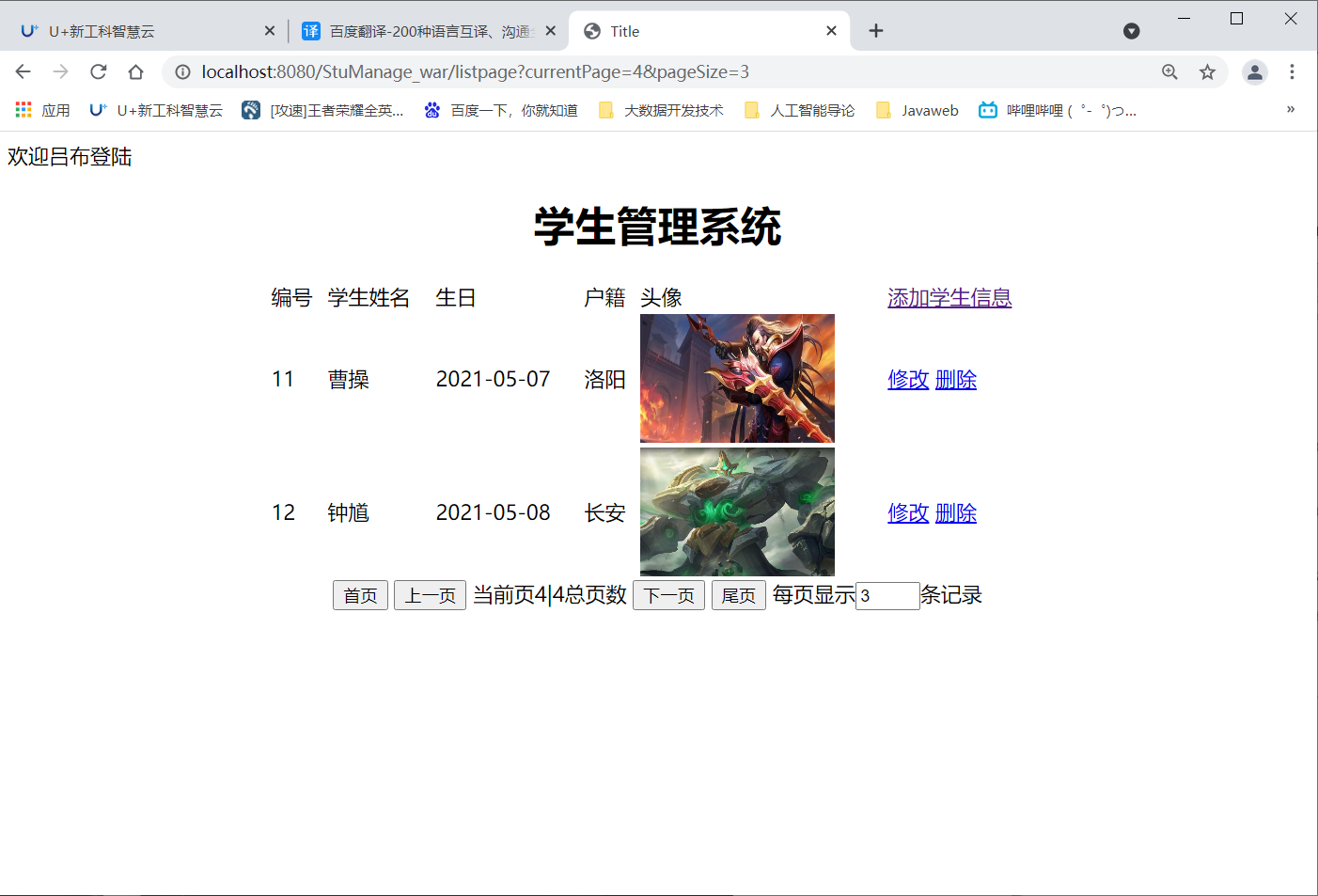Click 修改 for student 曹操

[908, 380]
